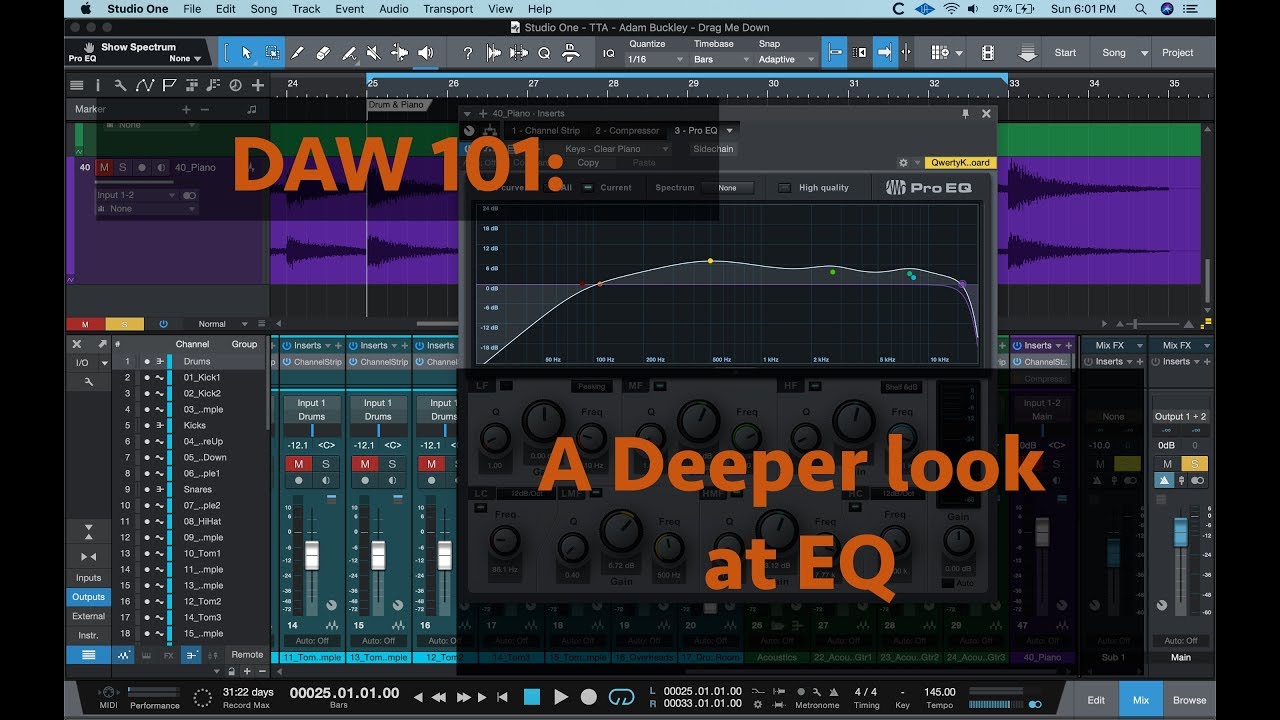This screenshot has width=1280, height=720.
Task: Select the Mute tool
Action: click(x=374, y=53)
